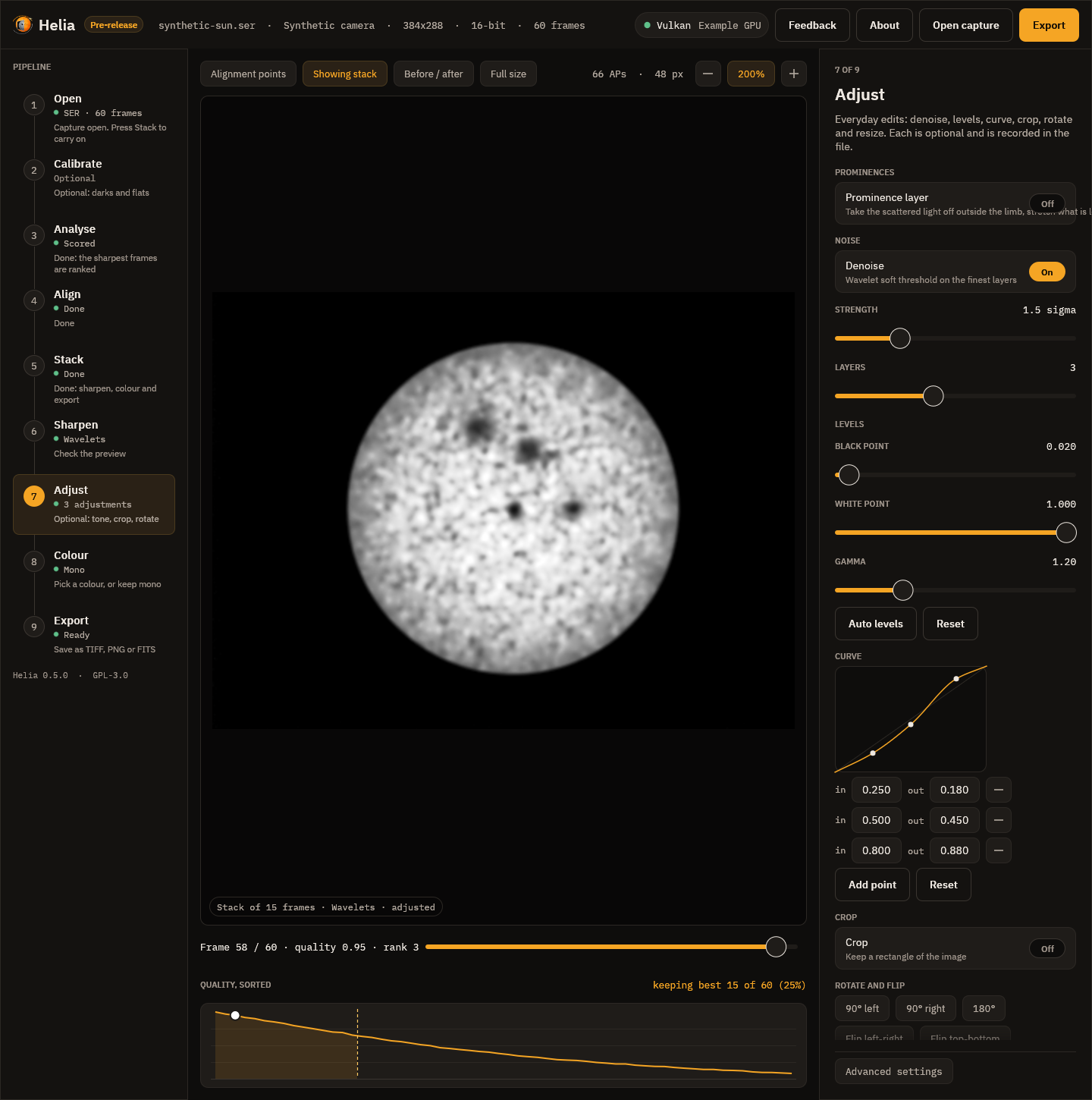The image size is (1092, 1100).
Task: Adjust the Gamma slider handle
Action: 902,590
